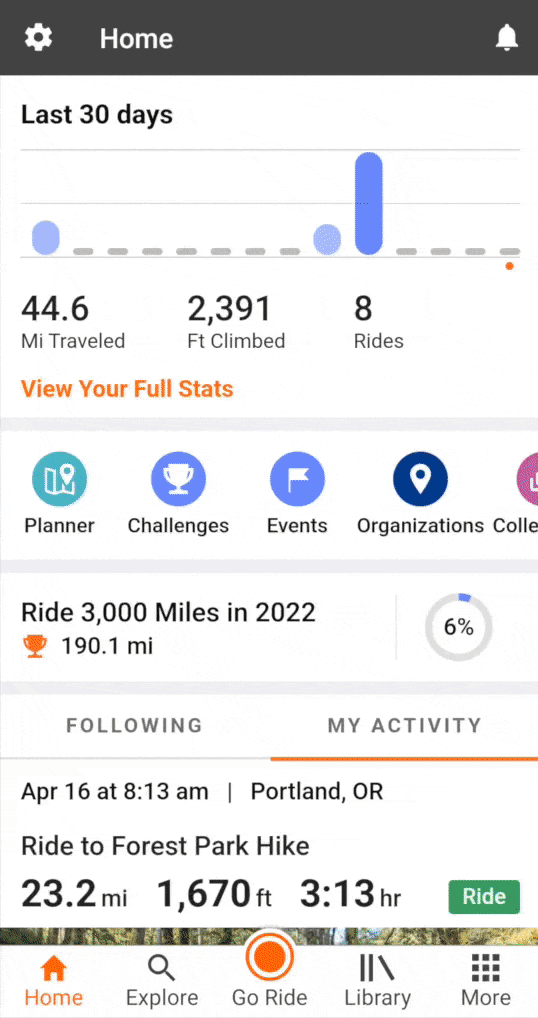The width and height of the screenshot is (538, 1018).
Task: Go to the Home bottom tab
Action: [53, 980]
